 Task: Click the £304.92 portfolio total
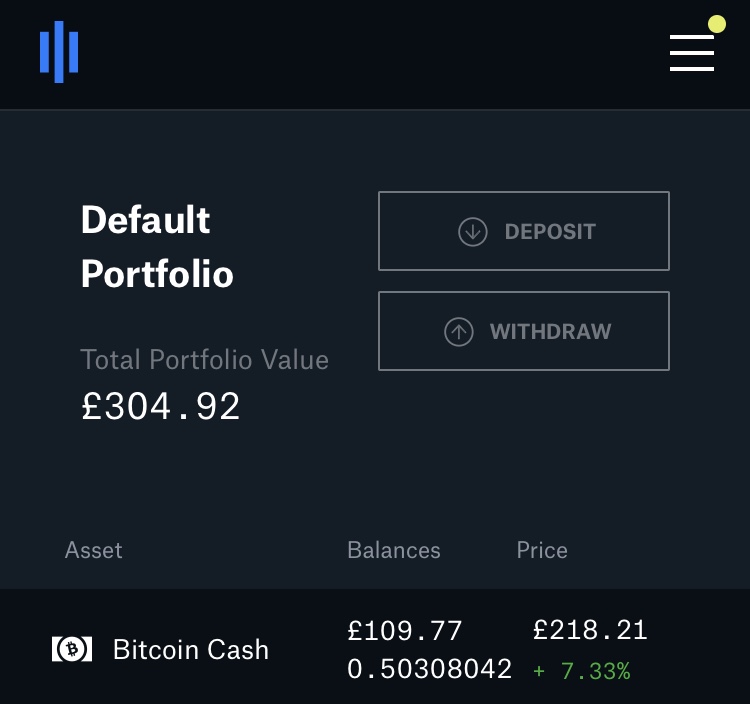tap(160, 406)
